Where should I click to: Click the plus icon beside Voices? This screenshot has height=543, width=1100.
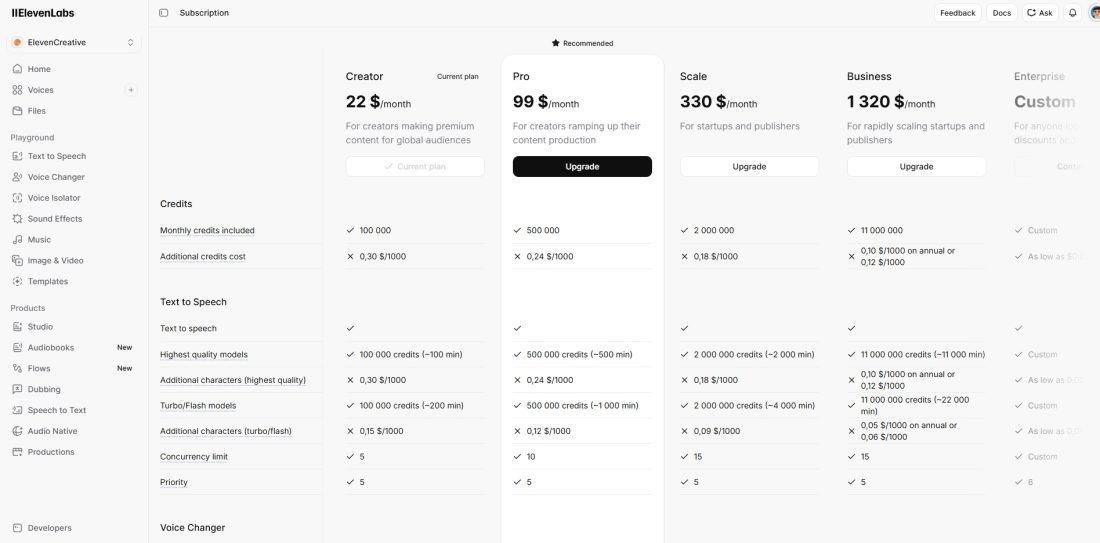click(130, 90)
